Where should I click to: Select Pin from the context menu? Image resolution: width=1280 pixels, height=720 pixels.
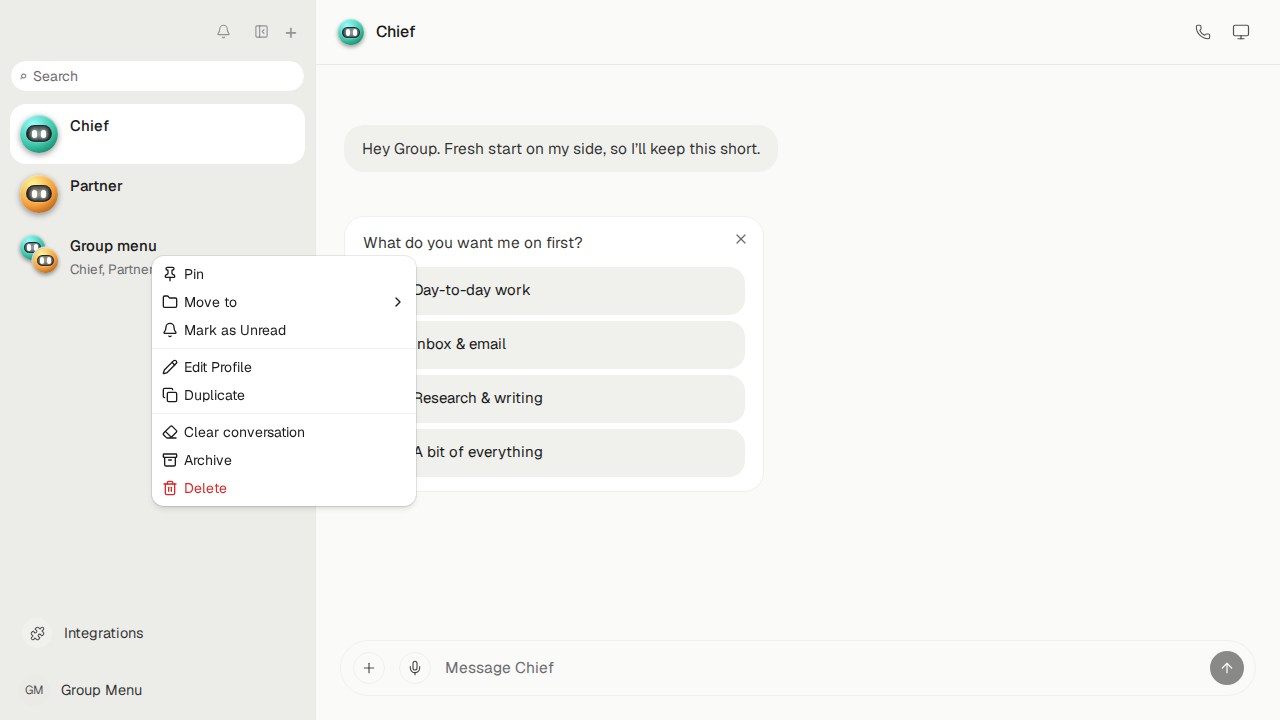click(x=284, y=274)
